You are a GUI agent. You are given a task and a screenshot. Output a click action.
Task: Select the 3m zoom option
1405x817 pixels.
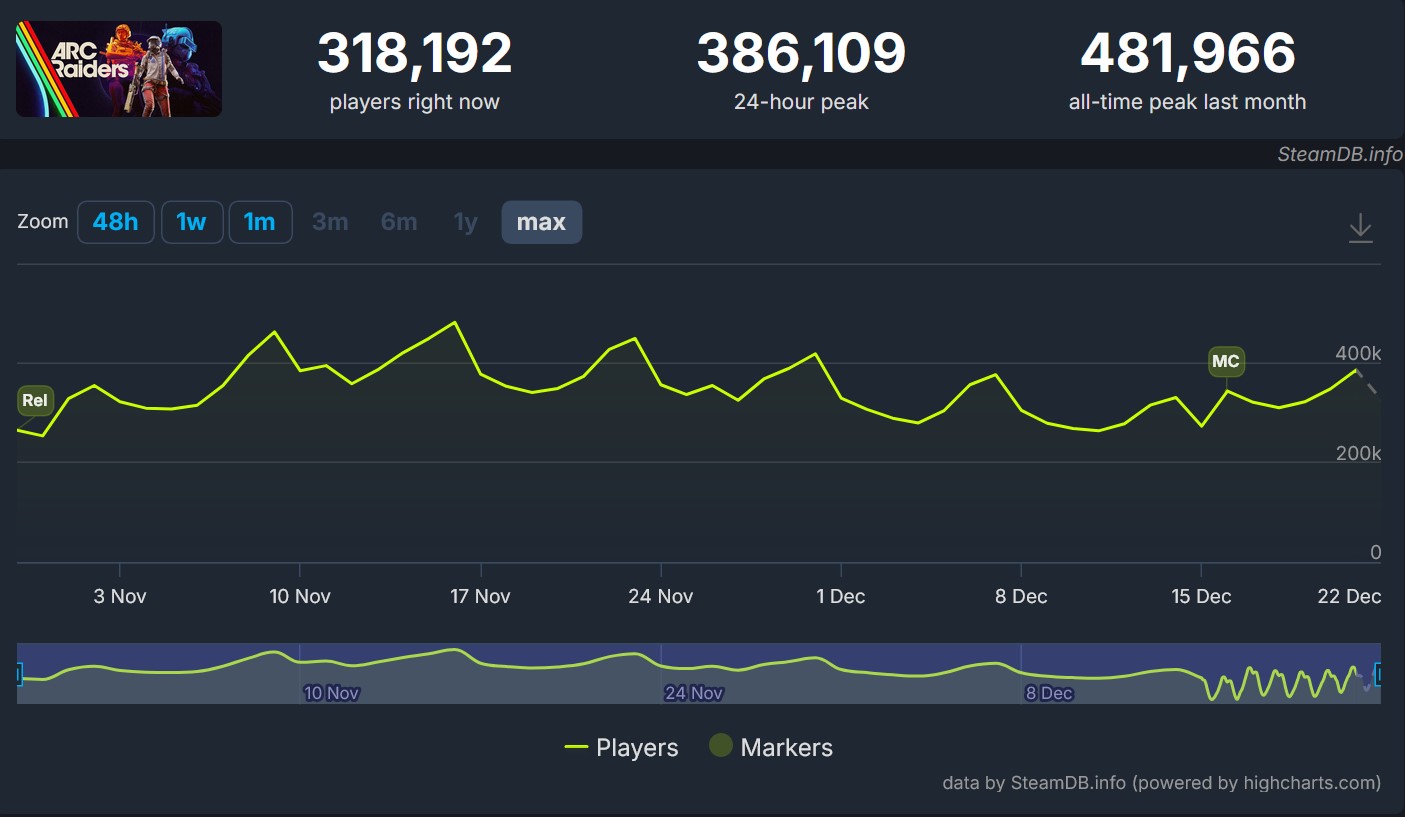tap(330, 222)
